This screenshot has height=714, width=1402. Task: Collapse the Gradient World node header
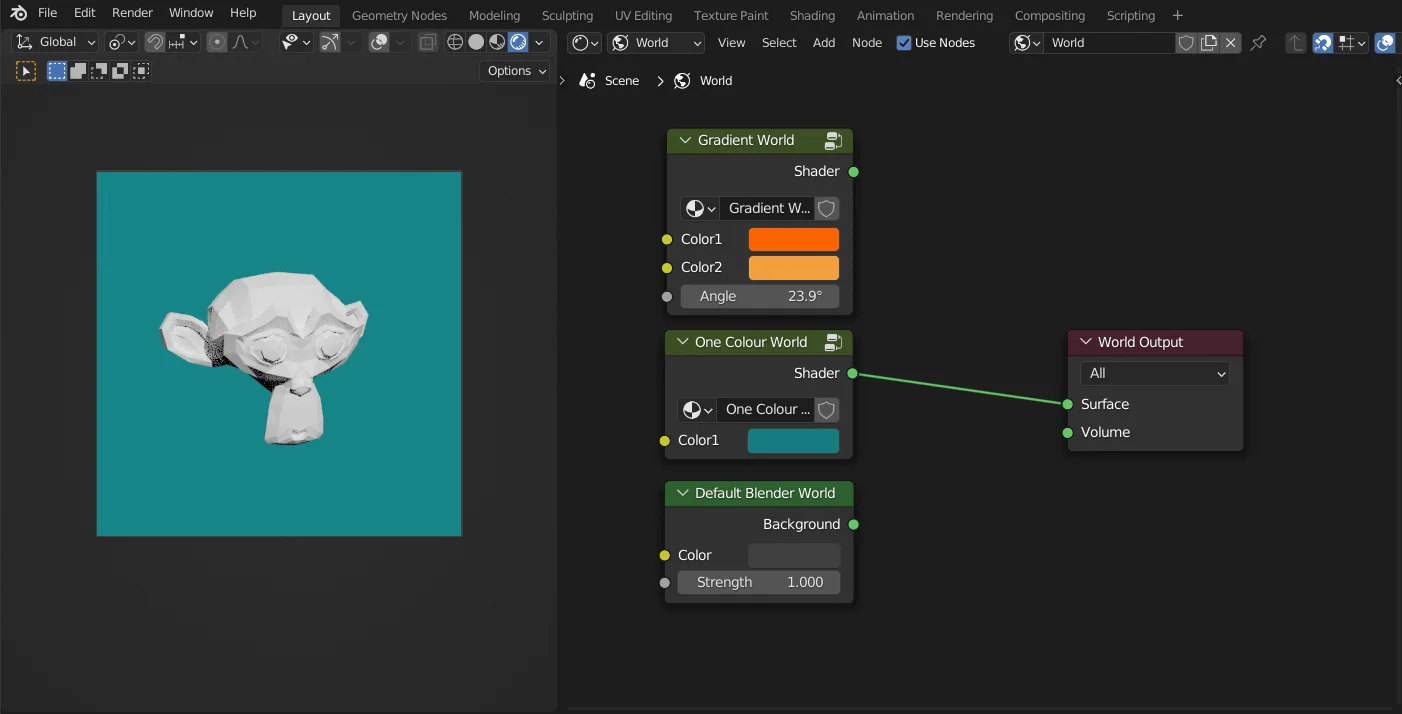click(684, 140)
